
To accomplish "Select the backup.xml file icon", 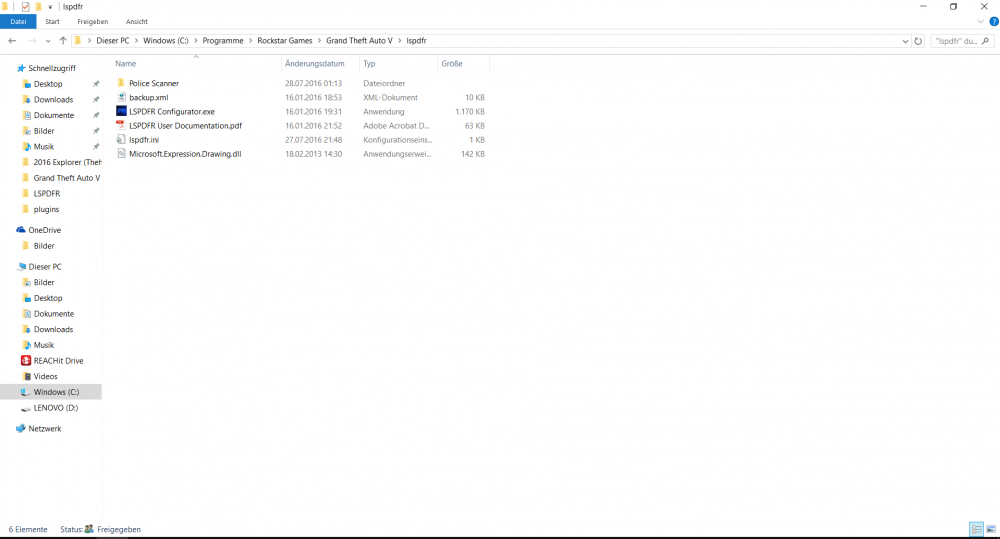I will [x=121, y=97].
